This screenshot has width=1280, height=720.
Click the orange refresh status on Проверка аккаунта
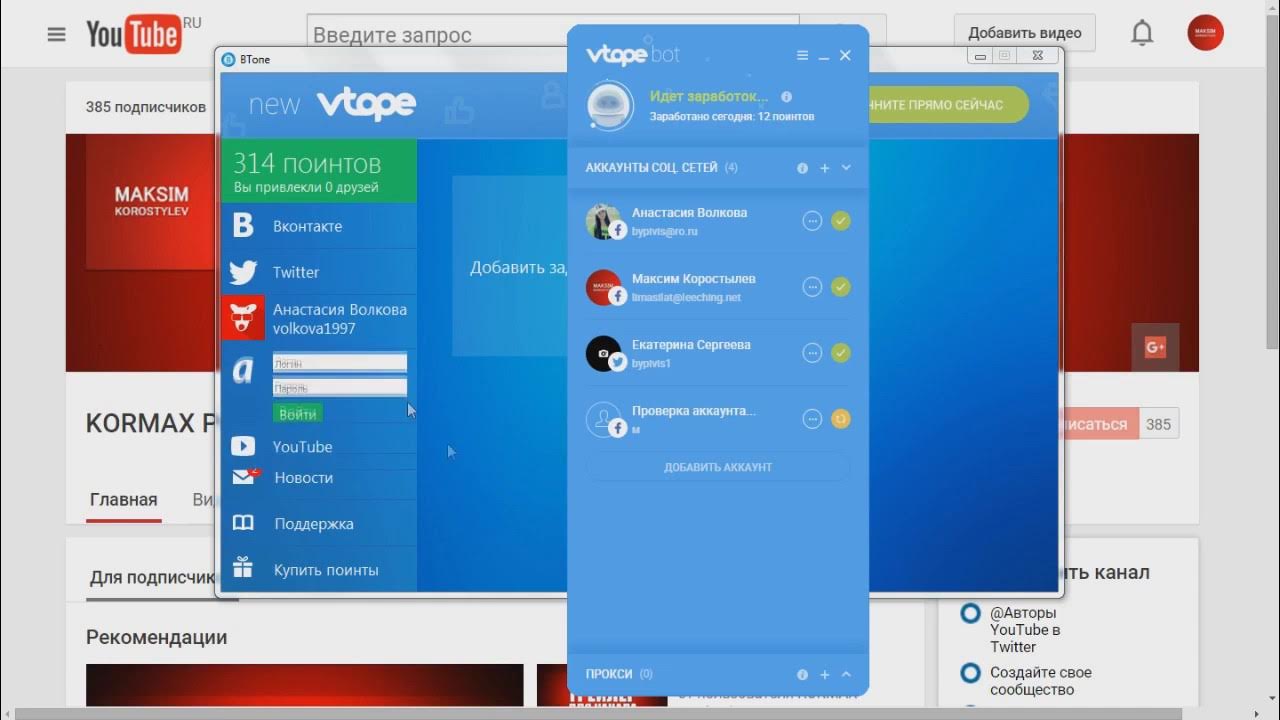tap(841, 419)
